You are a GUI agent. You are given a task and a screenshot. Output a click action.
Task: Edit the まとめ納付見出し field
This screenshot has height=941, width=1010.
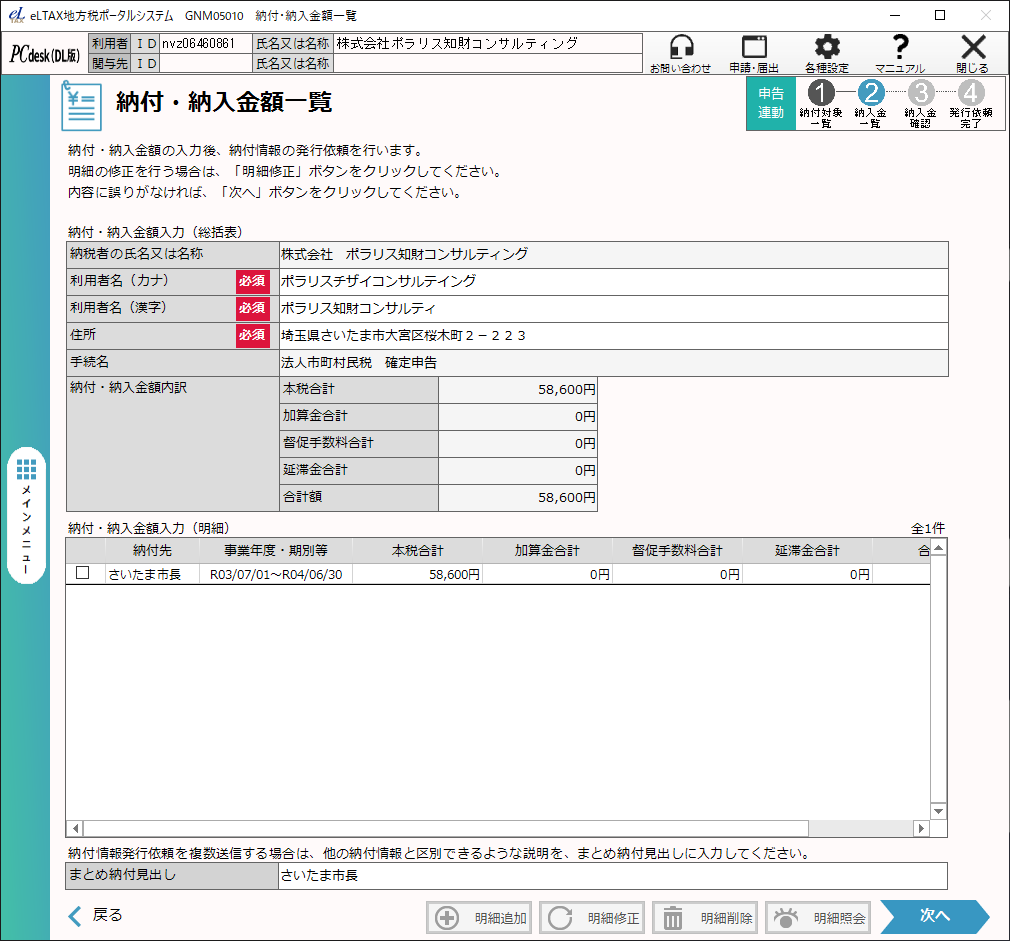point(613,876)
